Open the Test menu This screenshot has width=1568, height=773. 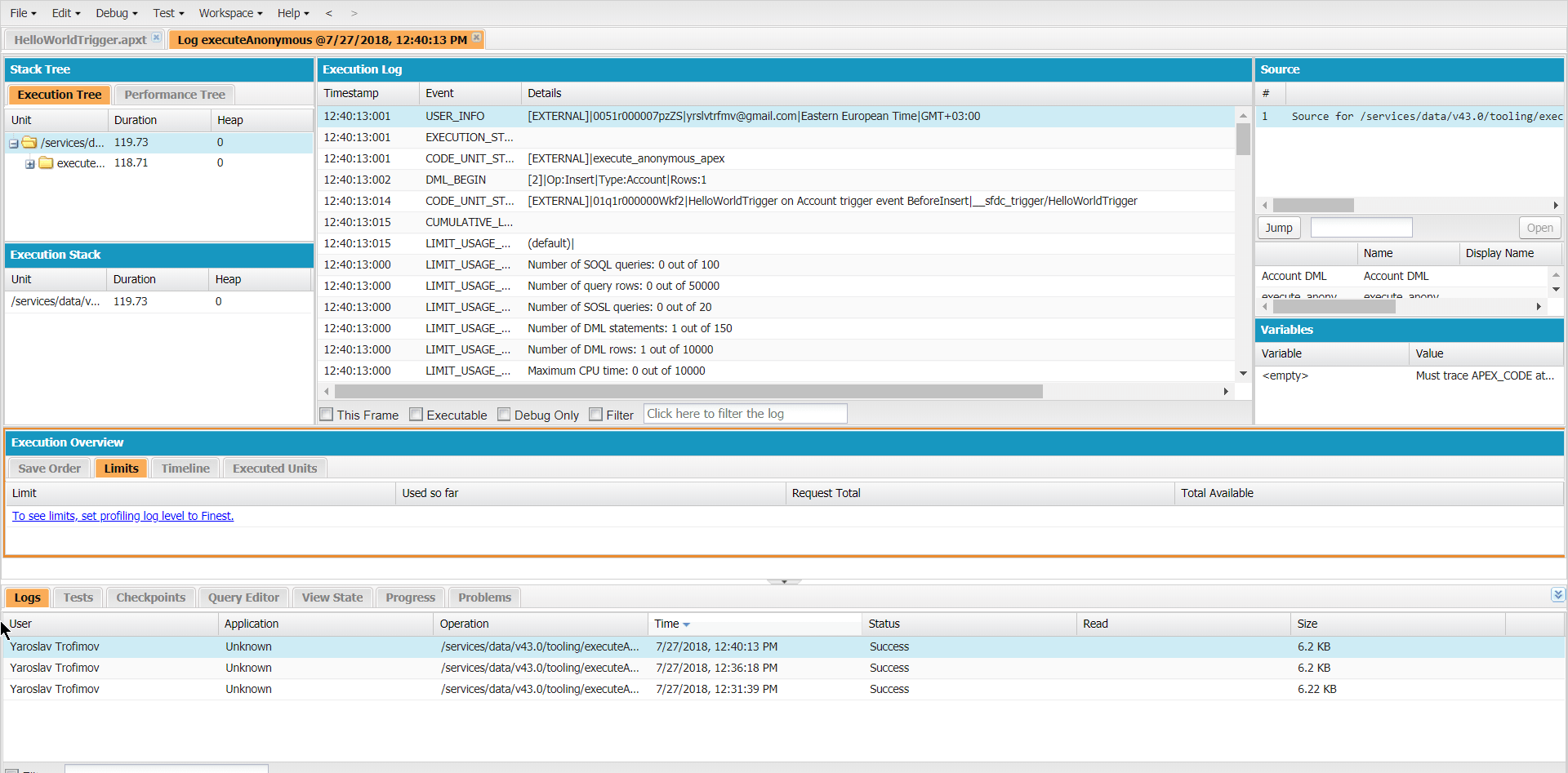[x=168, y=13]
